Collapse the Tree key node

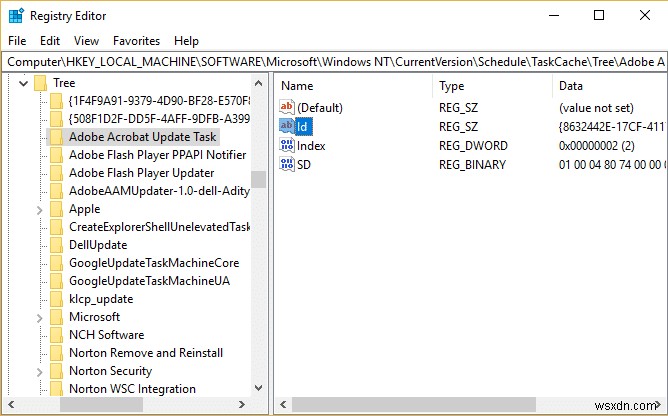(21, 83)
